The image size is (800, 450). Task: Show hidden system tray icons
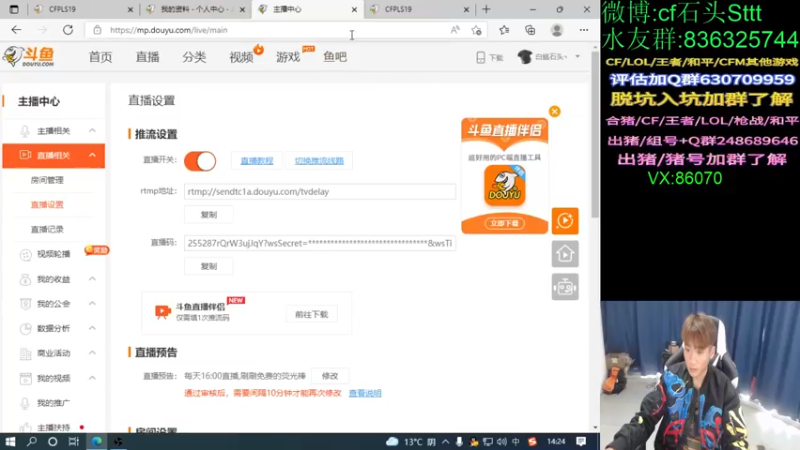(x=445, y=441)
